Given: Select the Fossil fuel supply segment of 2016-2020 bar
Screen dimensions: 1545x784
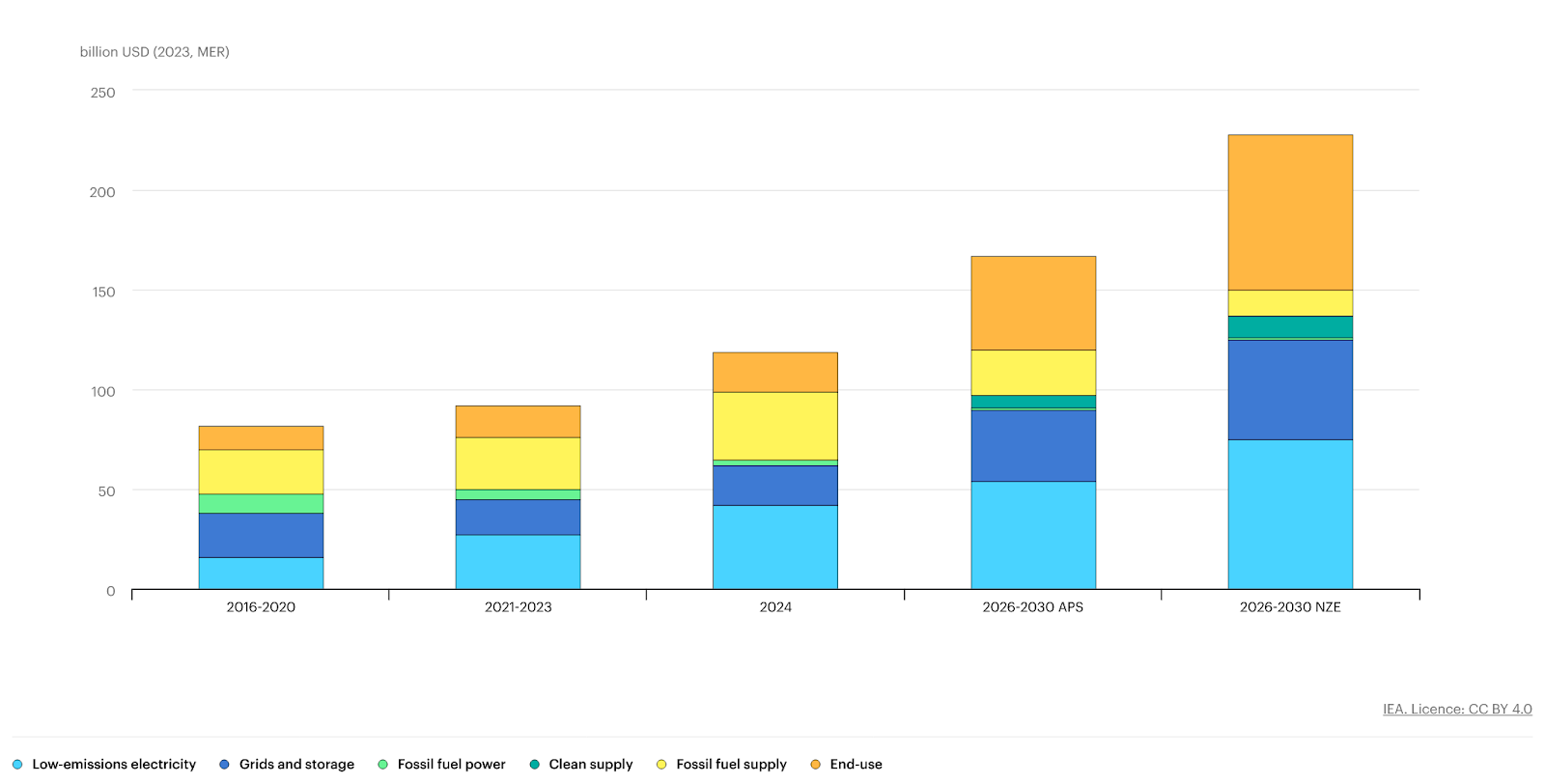Looking at the screenshot, I should coord(261,472).
